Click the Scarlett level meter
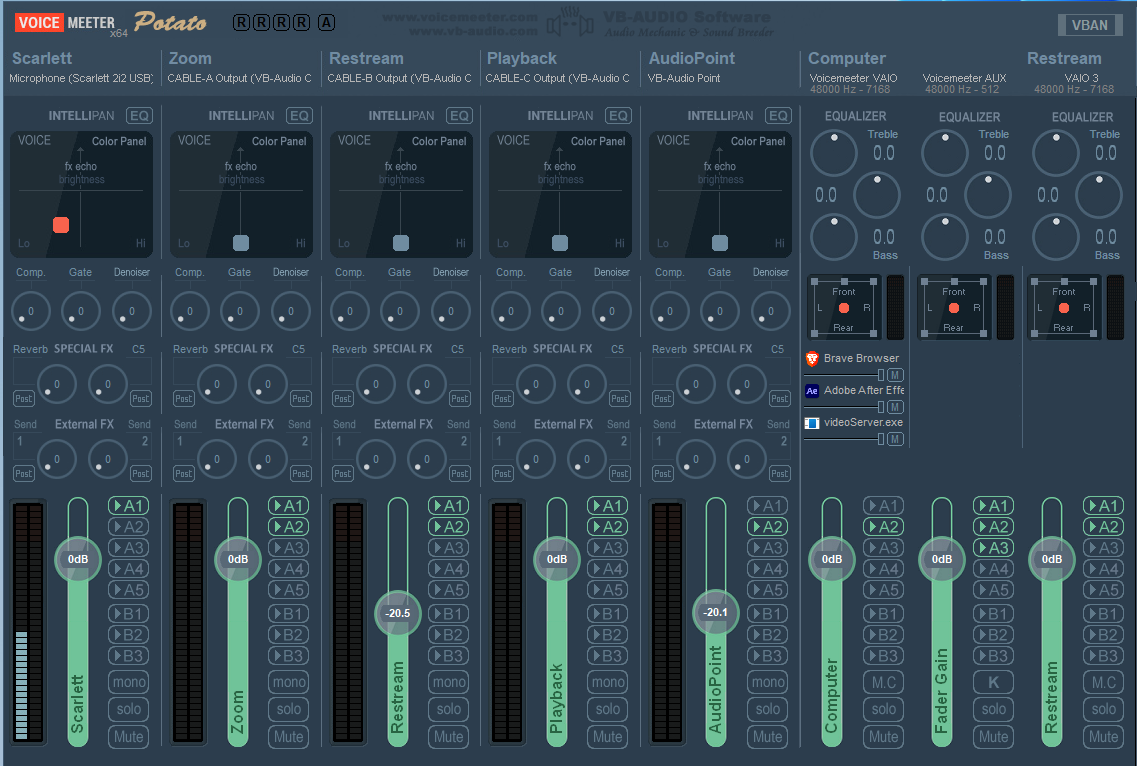 pos(30,622)
